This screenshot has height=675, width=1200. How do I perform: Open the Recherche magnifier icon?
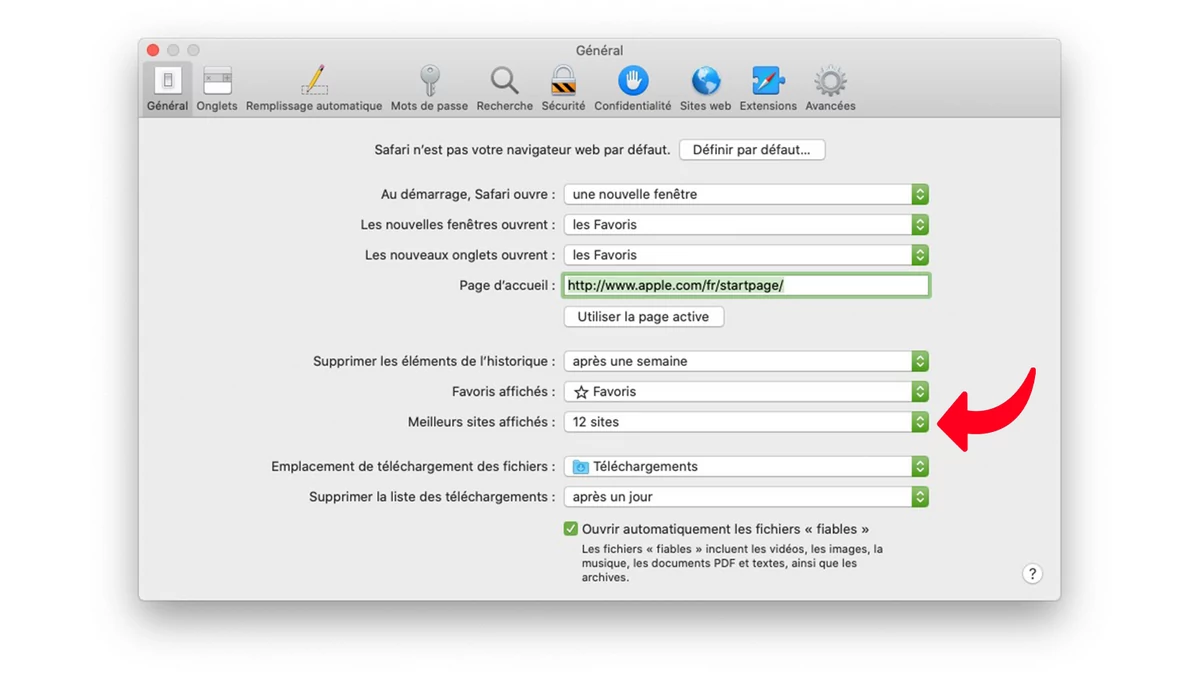[x=504, y=80]
